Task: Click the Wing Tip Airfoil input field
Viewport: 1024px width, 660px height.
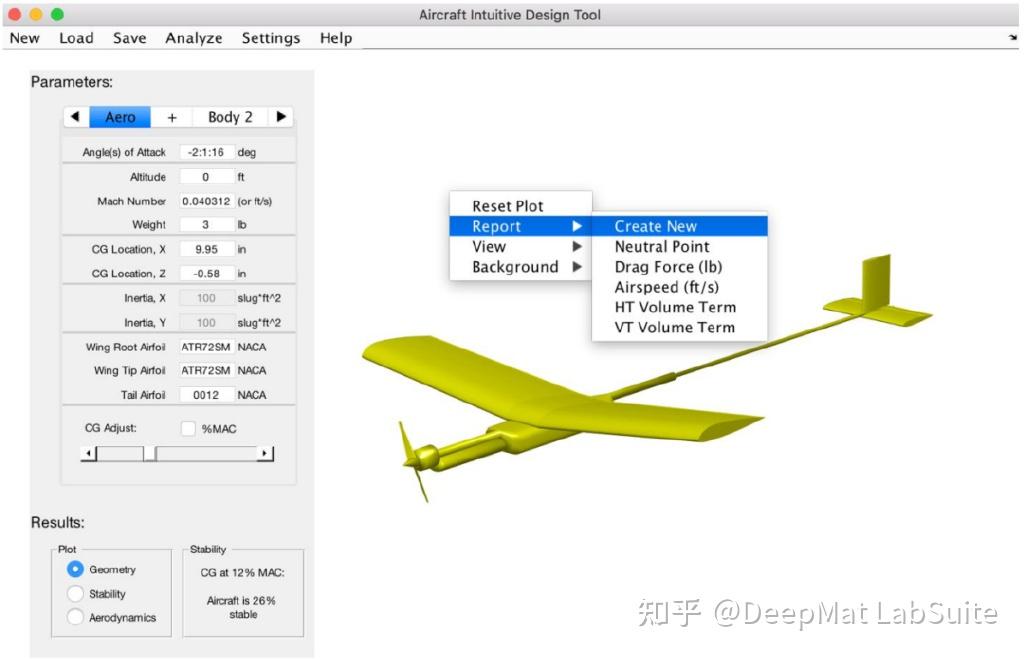Action: [x=207, y=370]
